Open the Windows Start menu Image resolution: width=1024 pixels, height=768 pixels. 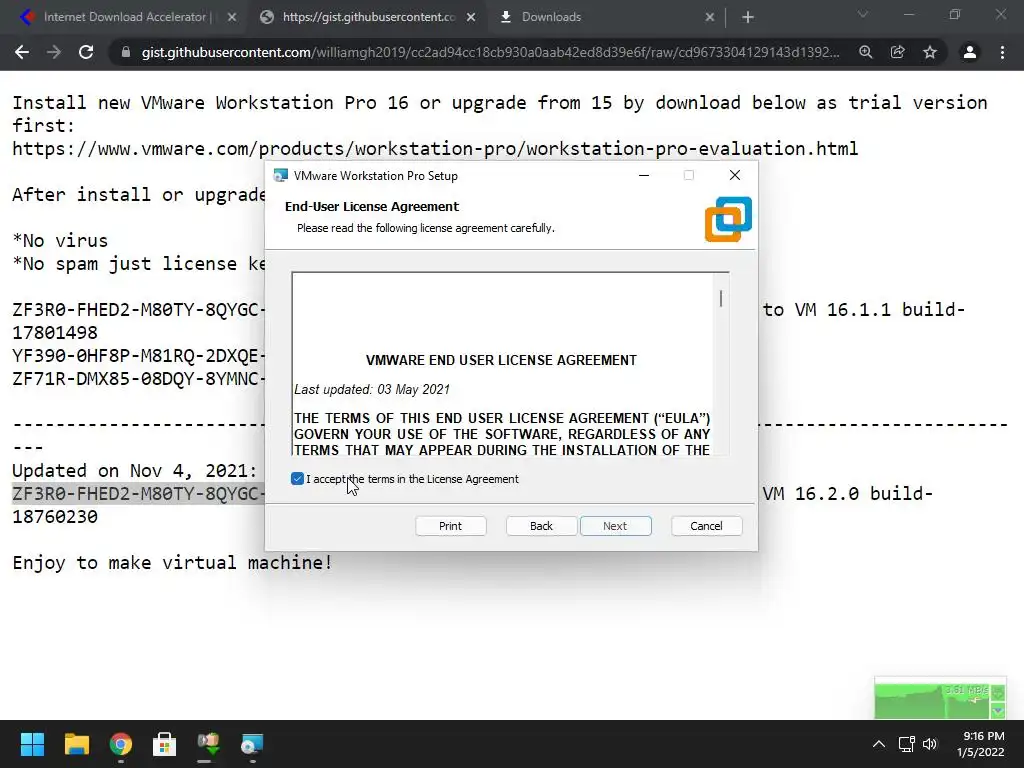click(32, 744)
